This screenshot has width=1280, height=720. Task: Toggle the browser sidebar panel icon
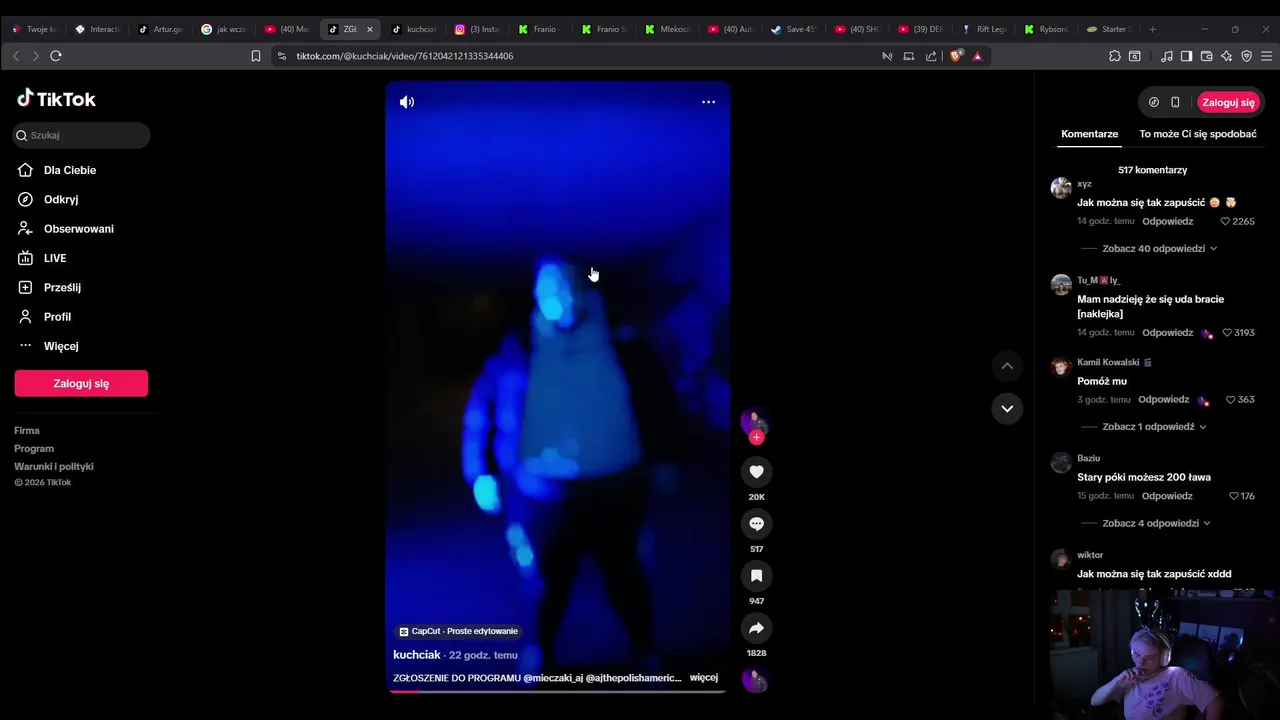[x=1186, y=56]
